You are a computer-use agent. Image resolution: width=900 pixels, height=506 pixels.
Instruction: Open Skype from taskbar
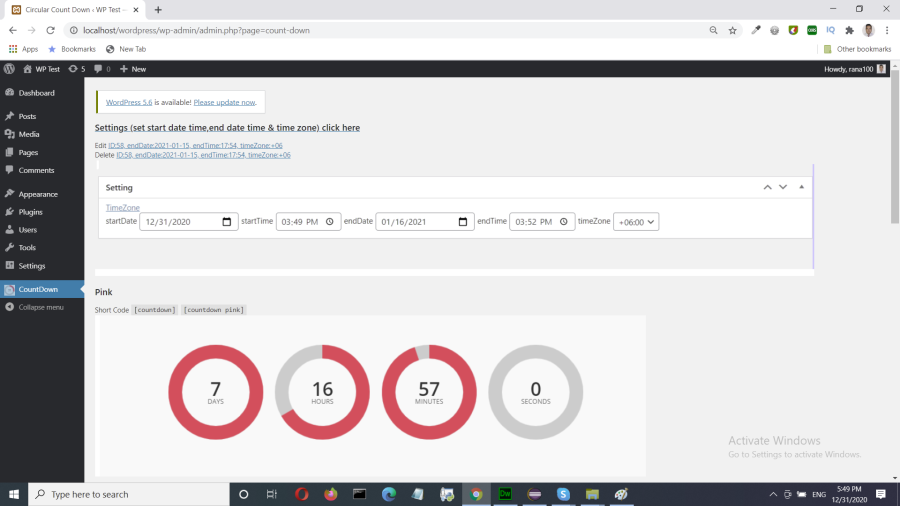click(563, 494)
